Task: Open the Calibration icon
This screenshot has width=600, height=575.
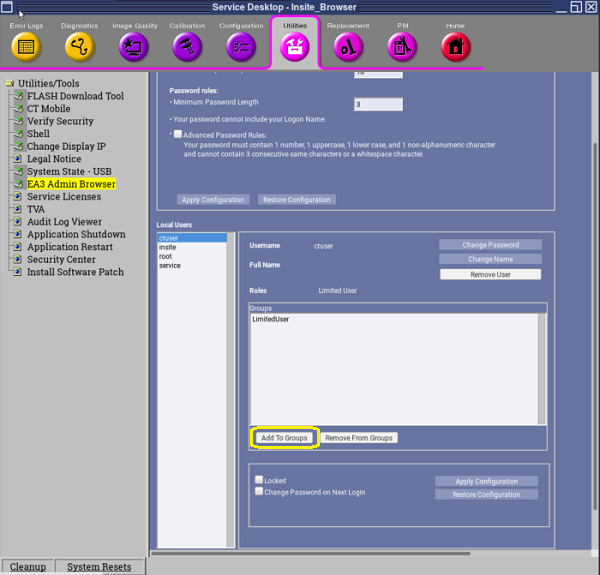Action: [187, 46]
